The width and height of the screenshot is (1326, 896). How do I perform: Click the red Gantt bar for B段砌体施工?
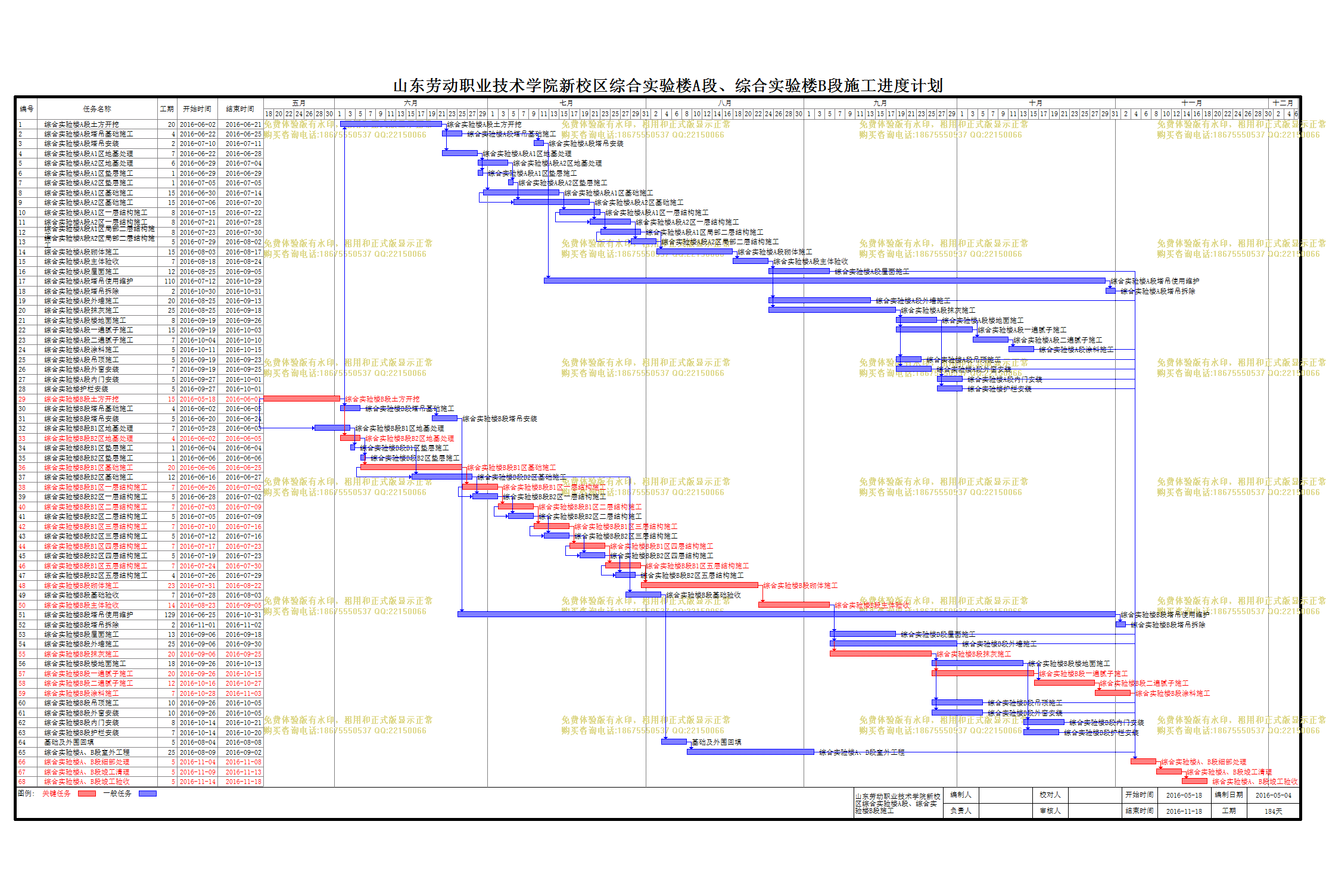tap(699, 585)
